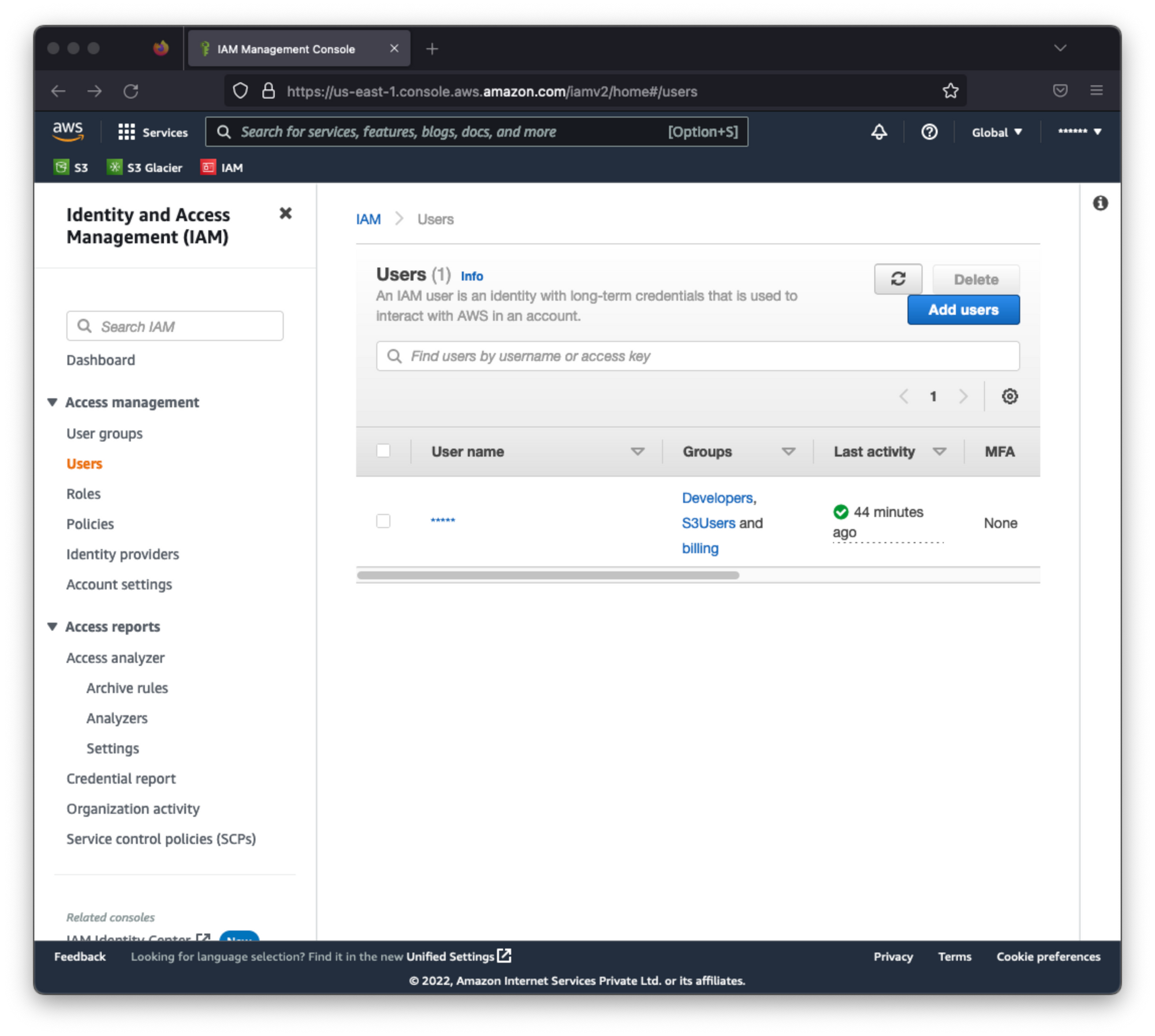Go to previous page of users
This screenshot has height=1036, width=1155.
click(x=904, y=396)
